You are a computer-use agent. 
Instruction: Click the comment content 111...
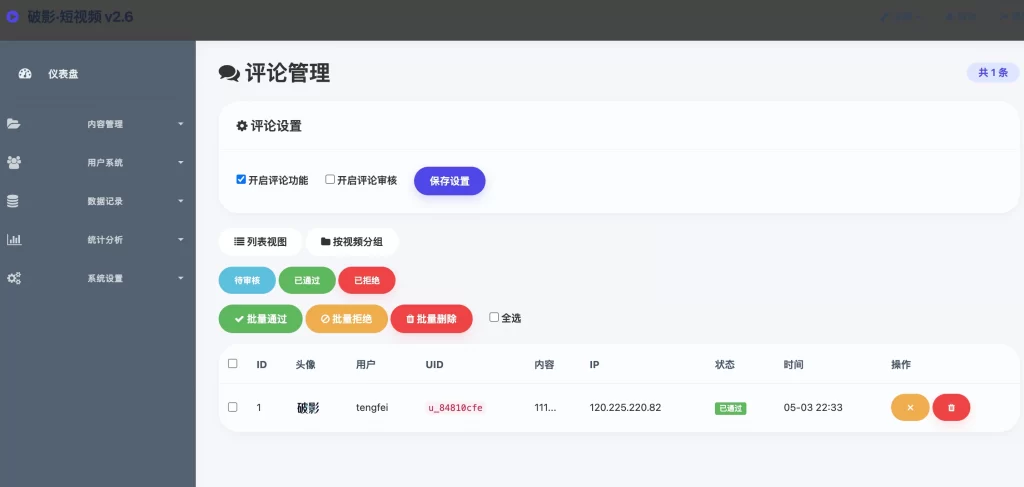(x=545, y=407)
